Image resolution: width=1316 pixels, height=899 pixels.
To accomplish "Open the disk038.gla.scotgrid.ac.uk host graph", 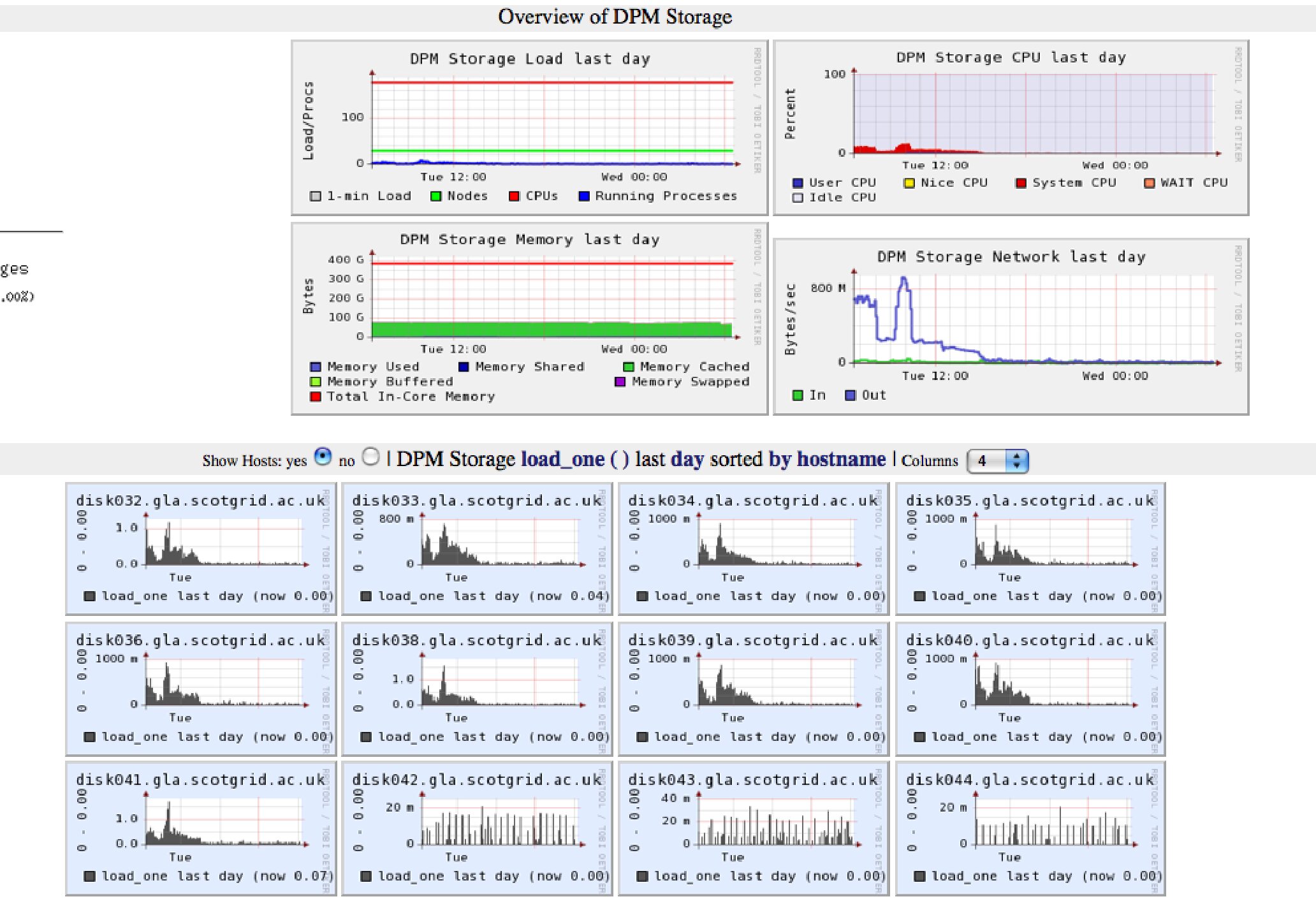I will pos(477,689).
